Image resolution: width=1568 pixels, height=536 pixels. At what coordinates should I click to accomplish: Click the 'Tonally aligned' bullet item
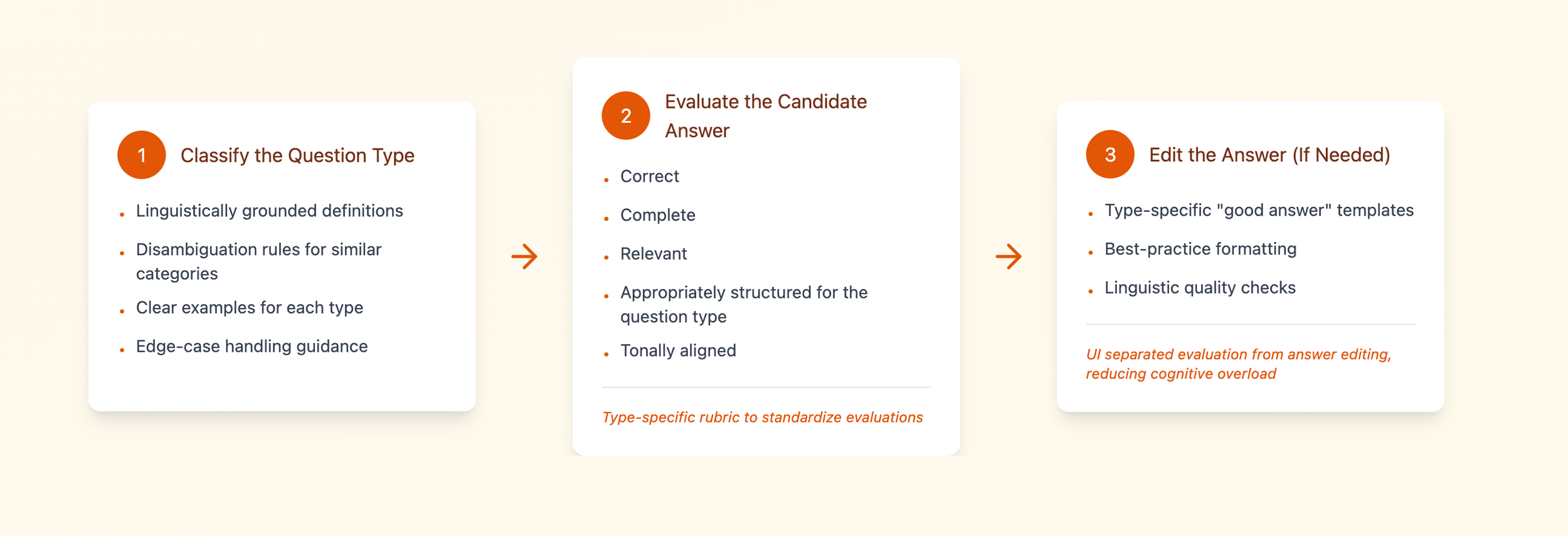point(677,350)
